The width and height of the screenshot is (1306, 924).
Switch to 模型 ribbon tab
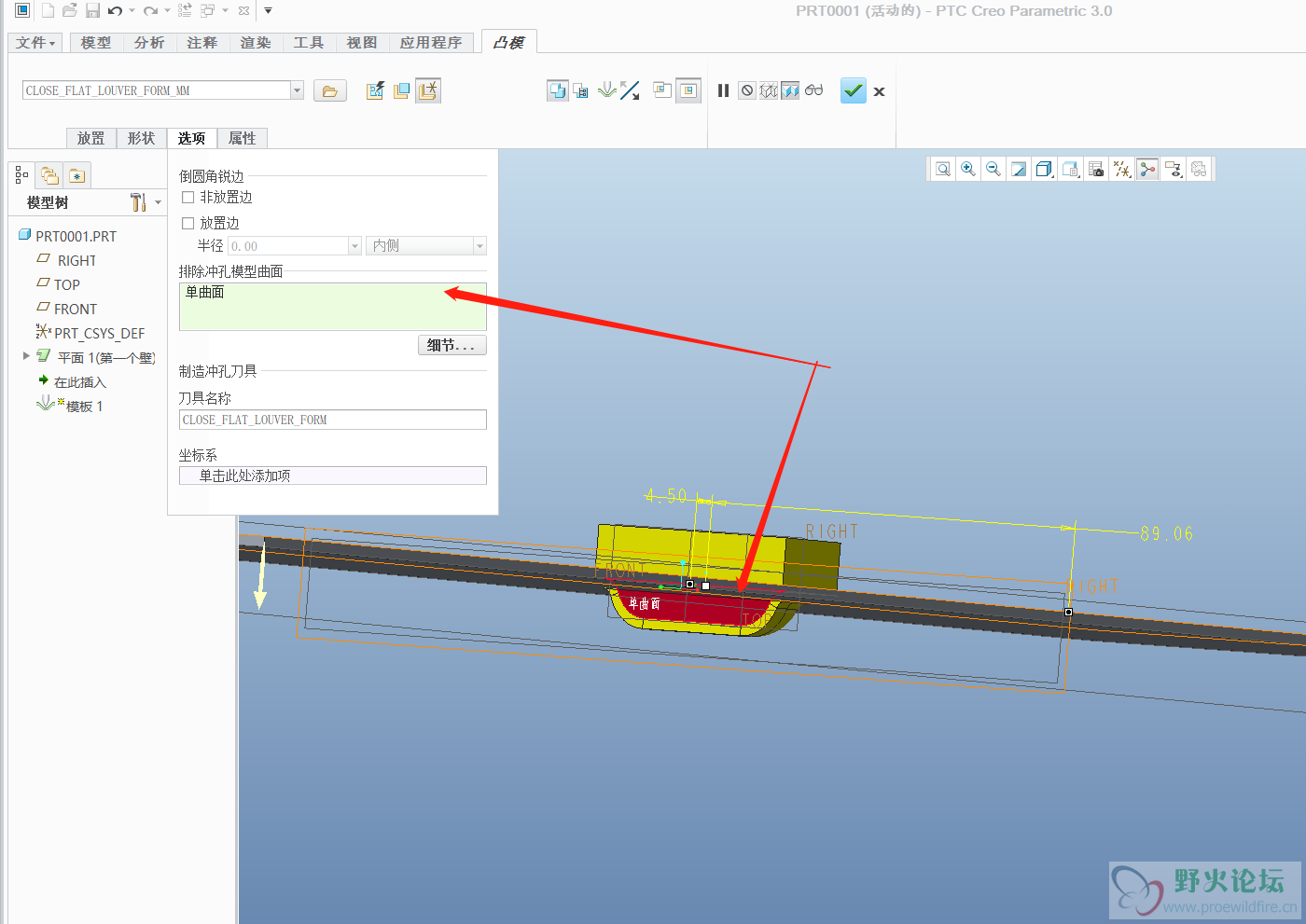point(96,43)
